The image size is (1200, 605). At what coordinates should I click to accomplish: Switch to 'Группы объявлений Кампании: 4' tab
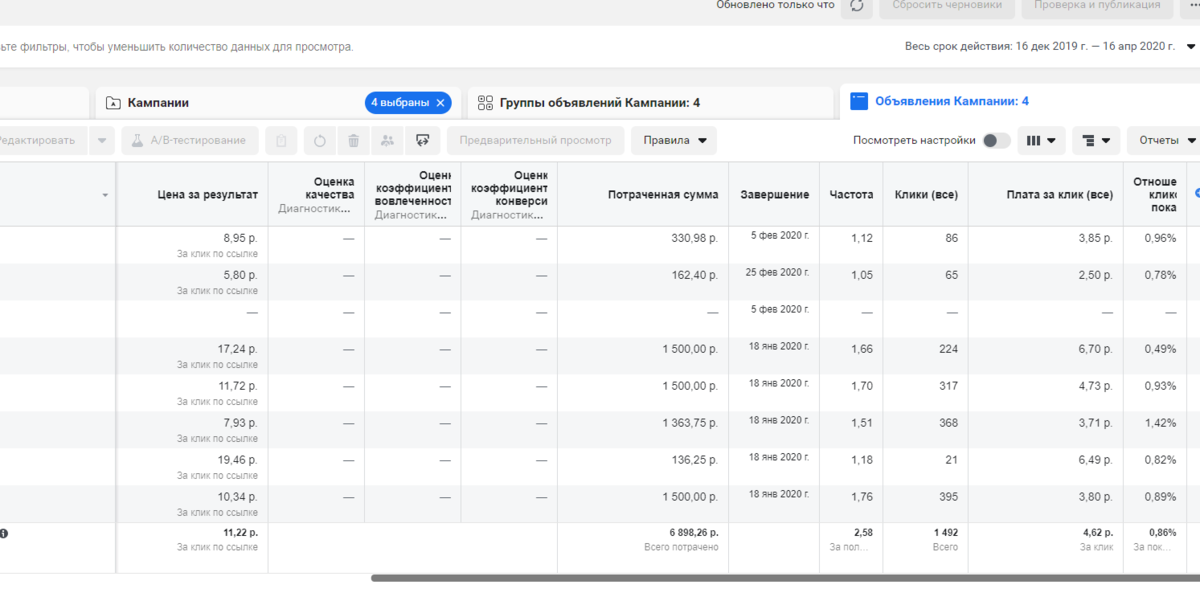click(599, 103)
